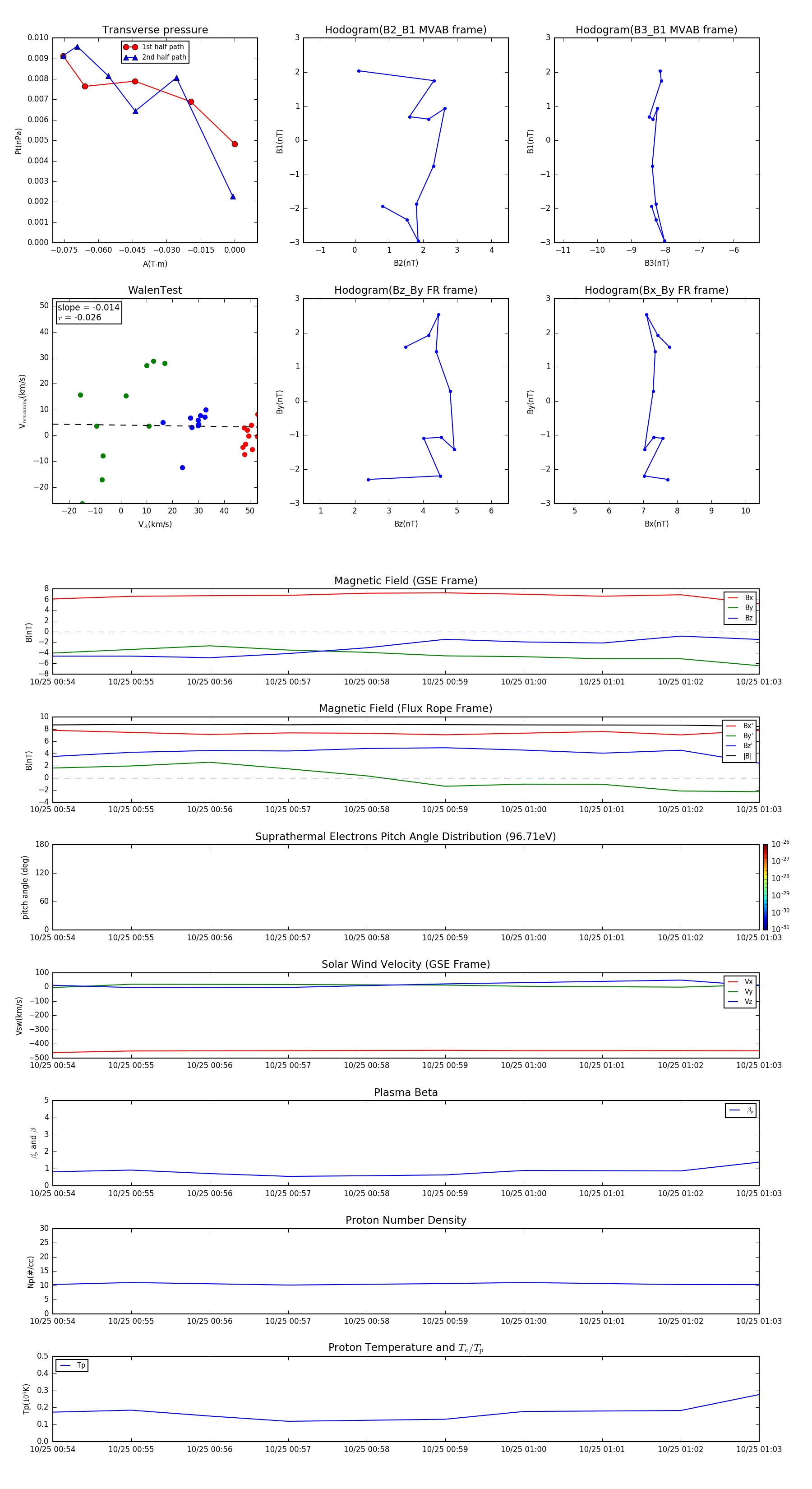Click the "Pt(nPa)" y-axis label
The width and height of the screenshot is (812, 1489).
coord(18,141)
